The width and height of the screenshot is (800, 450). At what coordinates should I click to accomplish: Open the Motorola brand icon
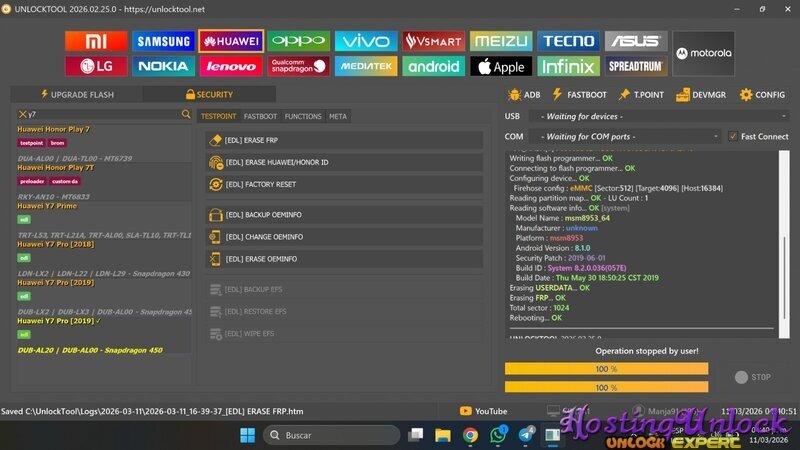(x=703, y=53)
